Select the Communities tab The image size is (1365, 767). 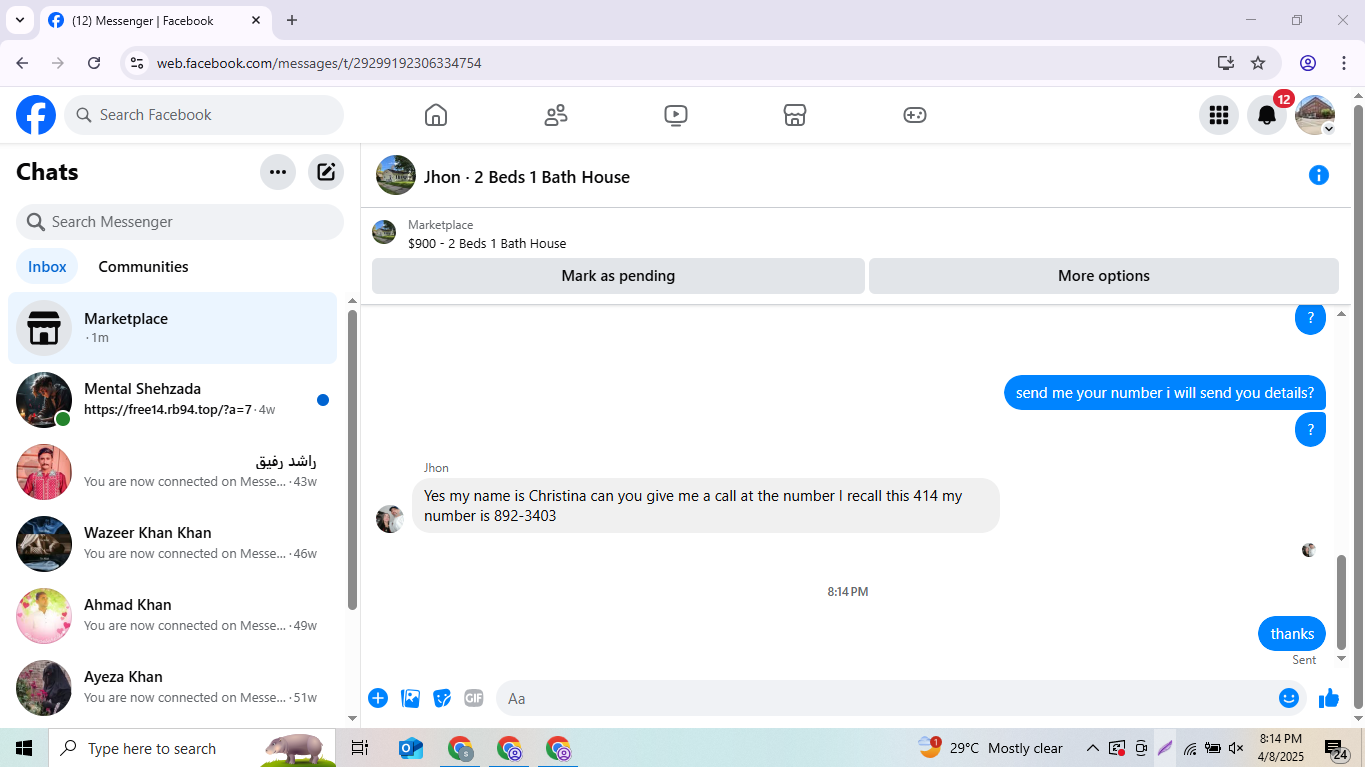pyautogui.click(x=143, y=267)
